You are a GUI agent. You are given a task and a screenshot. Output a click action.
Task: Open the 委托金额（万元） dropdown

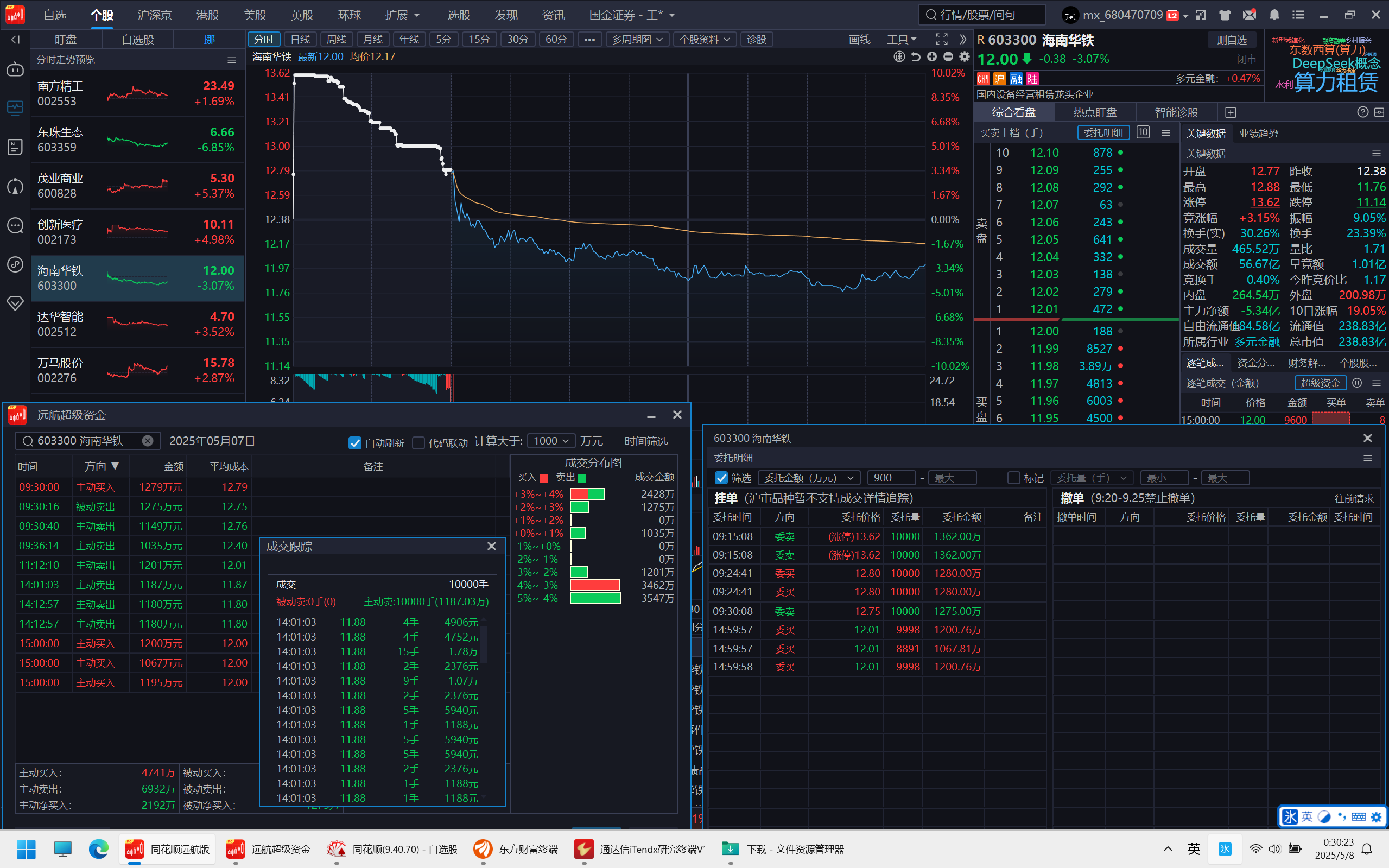tap(809, 478)
